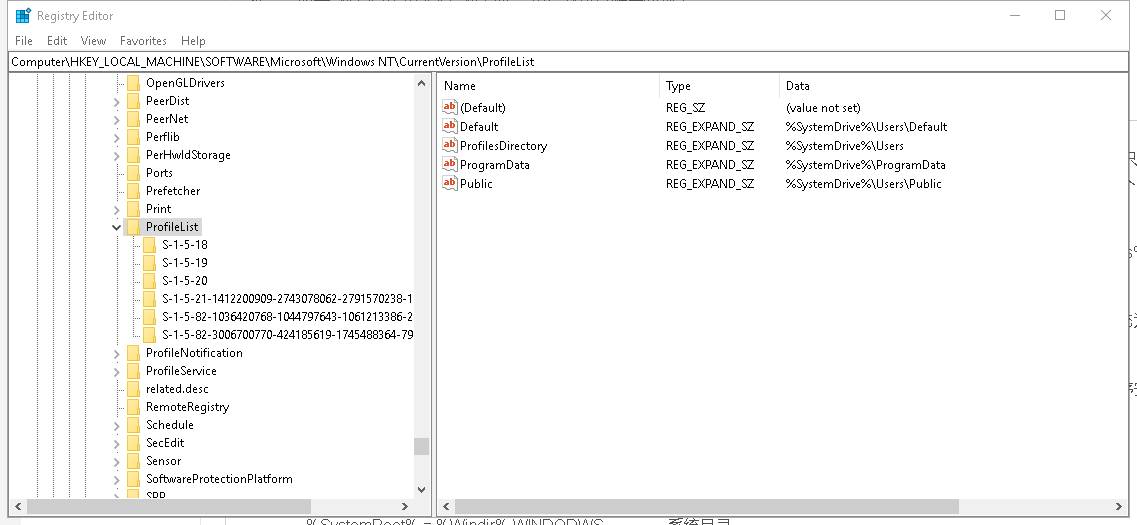This screenshot has height=525, width=1137.
Task: Click the (Default) string value icon
Action: coord(450,107)
